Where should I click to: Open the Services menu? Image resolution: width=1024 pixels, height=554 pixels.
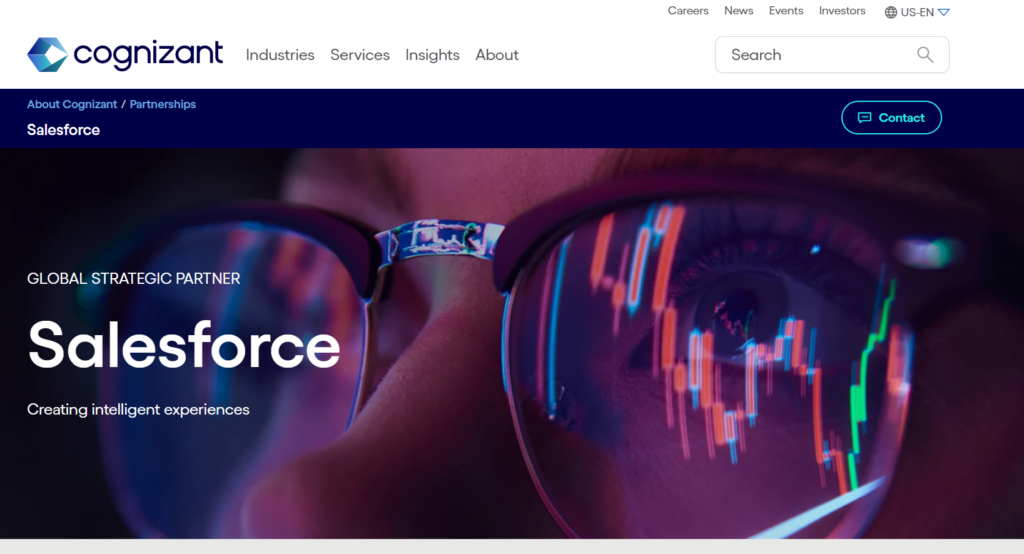[360, 55]
